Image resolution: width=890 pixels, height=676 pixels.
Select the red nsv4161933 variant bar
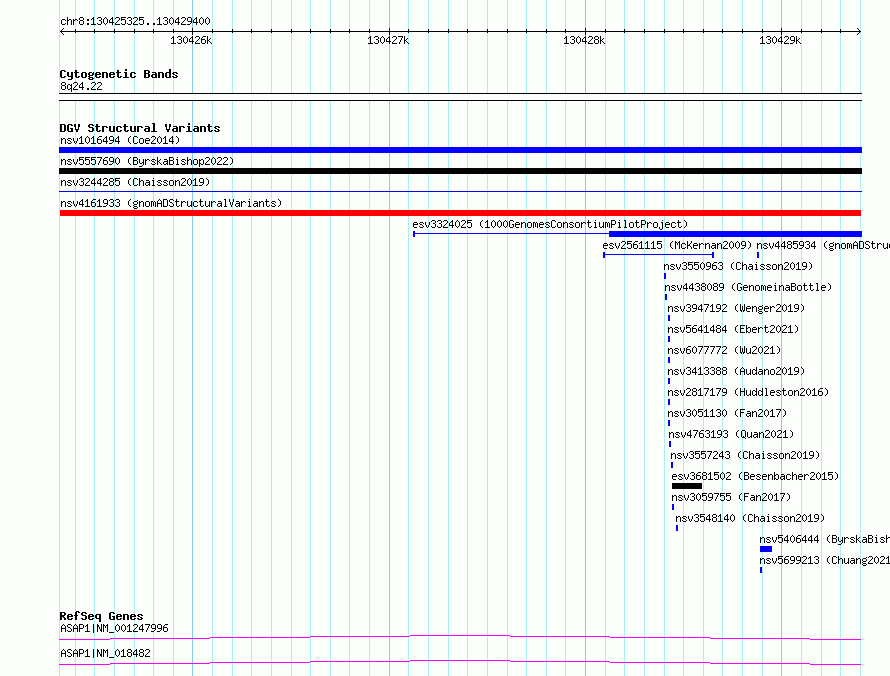460,213
